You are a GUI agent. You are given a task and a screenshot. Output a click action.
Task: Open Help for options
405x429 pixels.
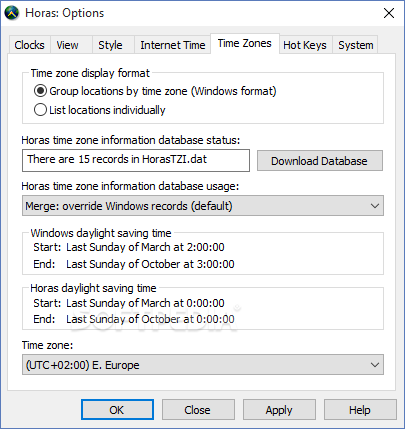point(360,410)
